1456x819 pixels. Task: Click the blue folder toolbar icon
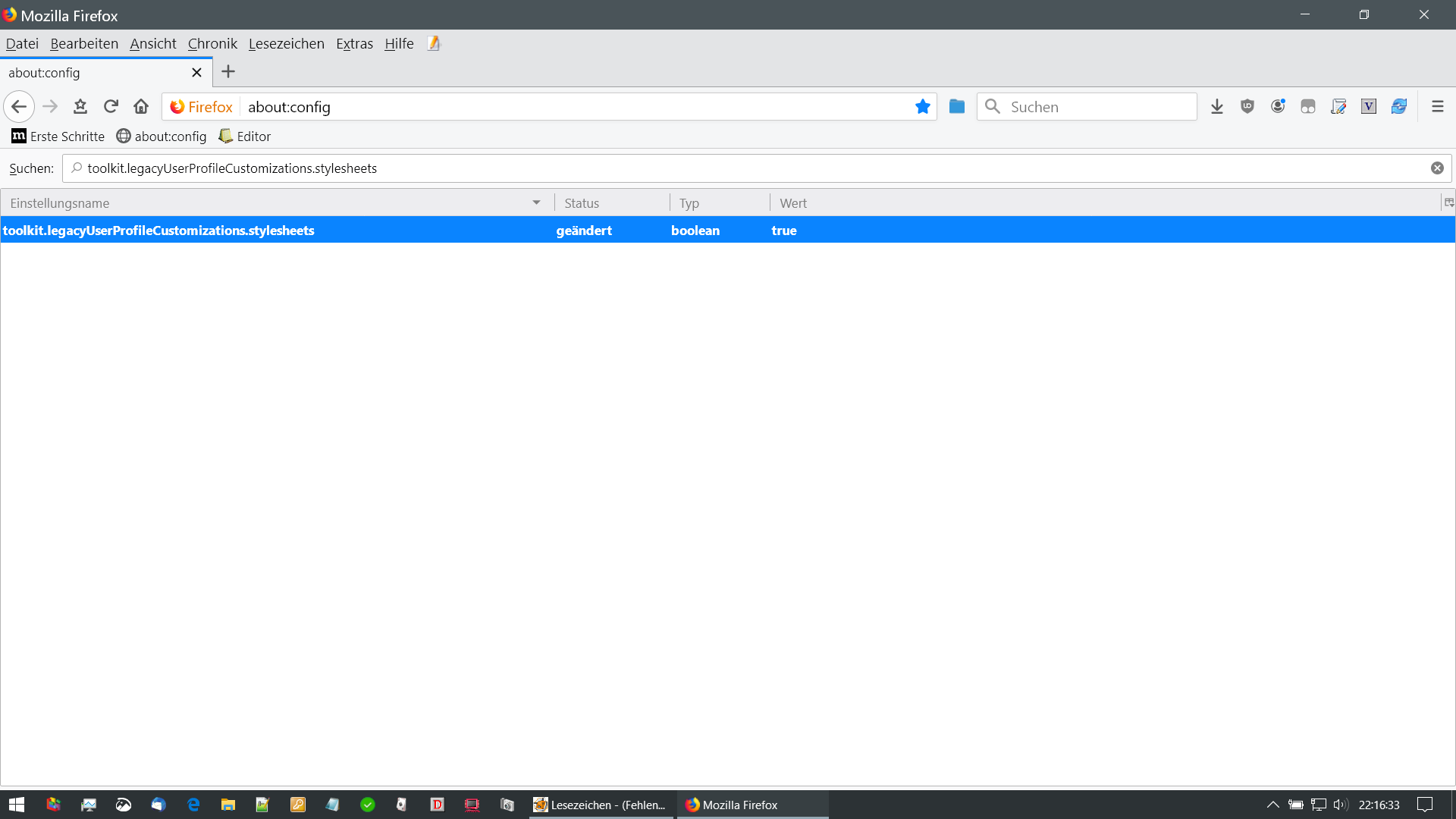pyautogui.click(x=957, y=107)
